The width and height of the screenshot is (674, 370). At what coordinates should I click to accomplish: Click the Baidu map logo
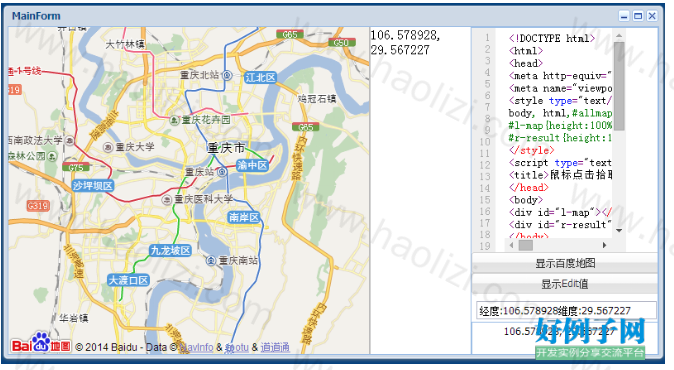[x=41, y=343]
